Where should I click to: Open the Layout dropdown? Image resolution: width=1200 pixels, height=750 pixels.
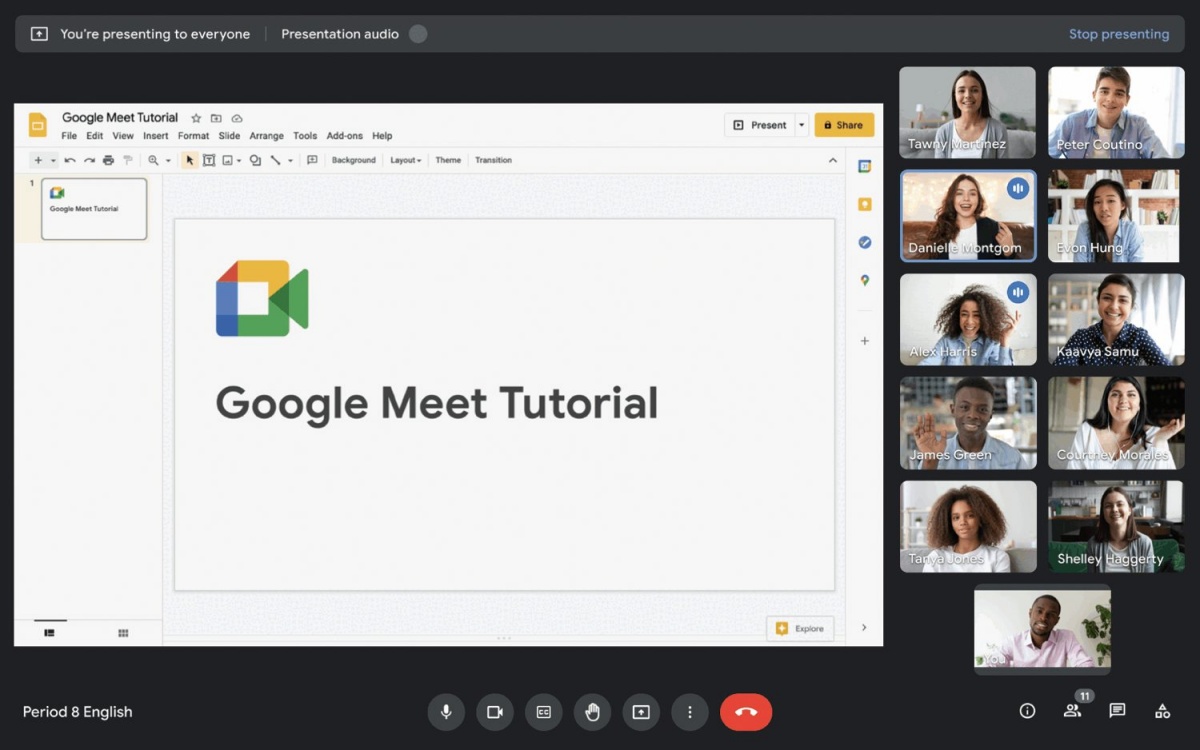(405, 160)
